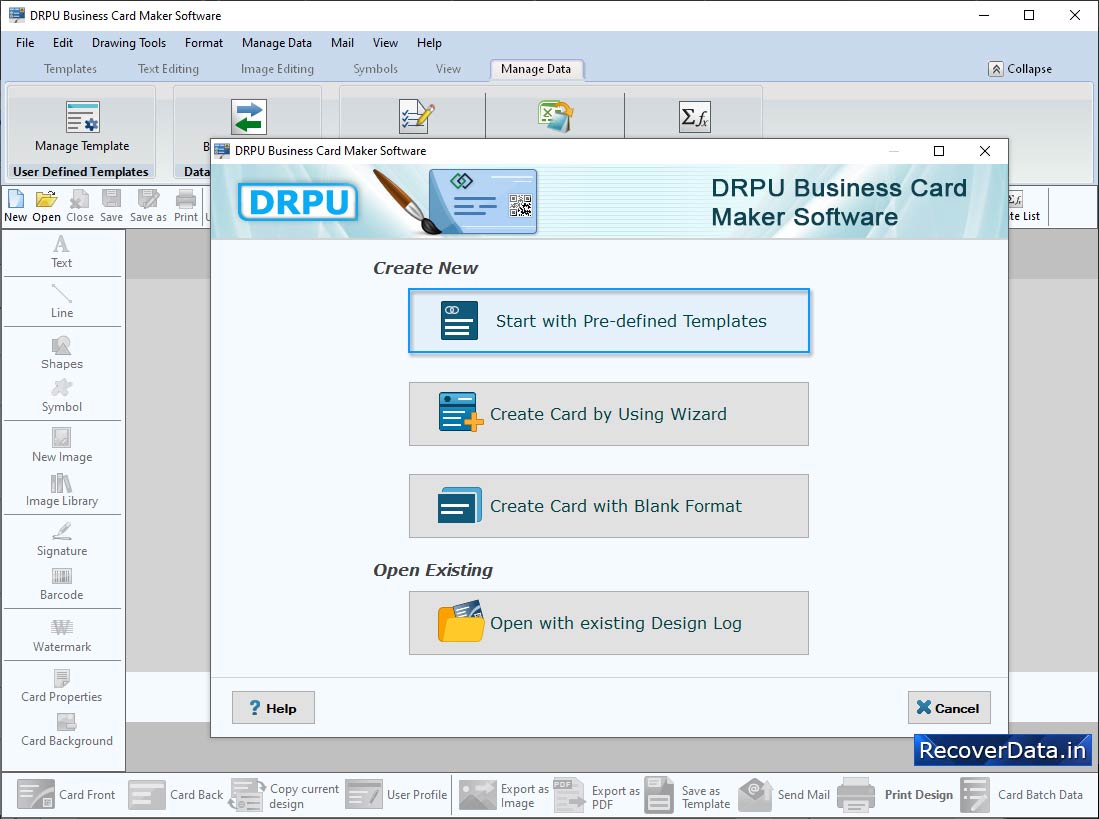Screen dimensions: 1099x819
Task: Insert a Barcode from sidebar
Action: click(x=62, y=584)
